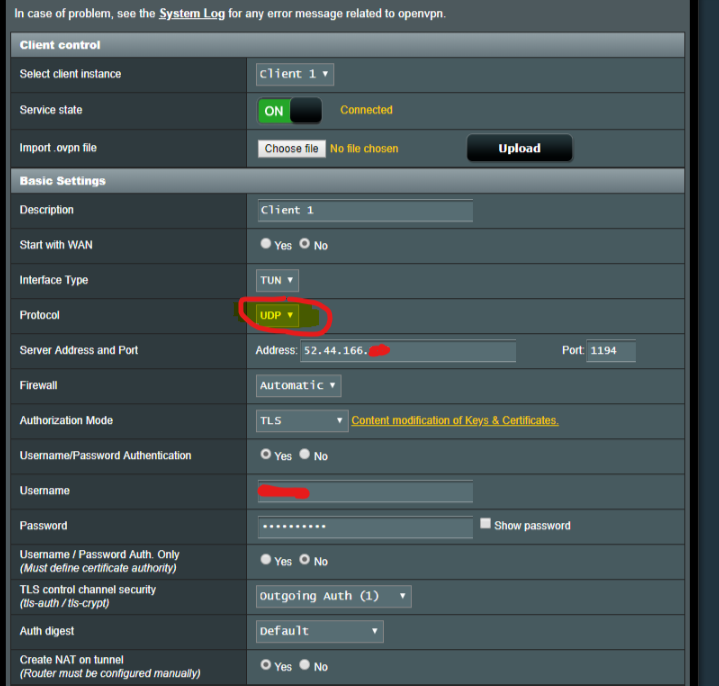Screen dimensions: 719x686
Task: Select No for Start with WAN
Action: click(x=305, y=244)
